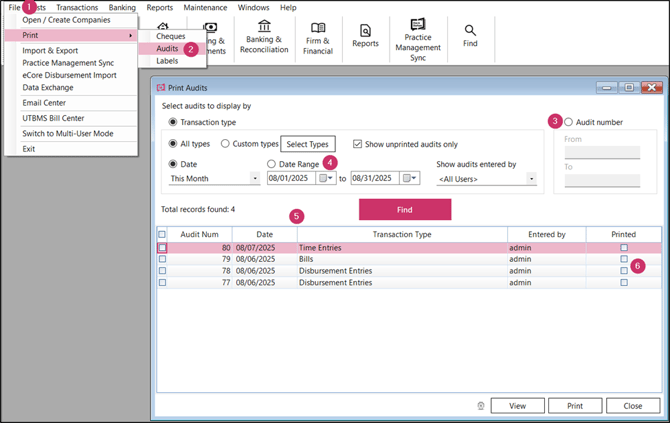Viewport: 670px width, 423px height.
Task: Expand the Print submenu in File menu
Action: point(75,35)
